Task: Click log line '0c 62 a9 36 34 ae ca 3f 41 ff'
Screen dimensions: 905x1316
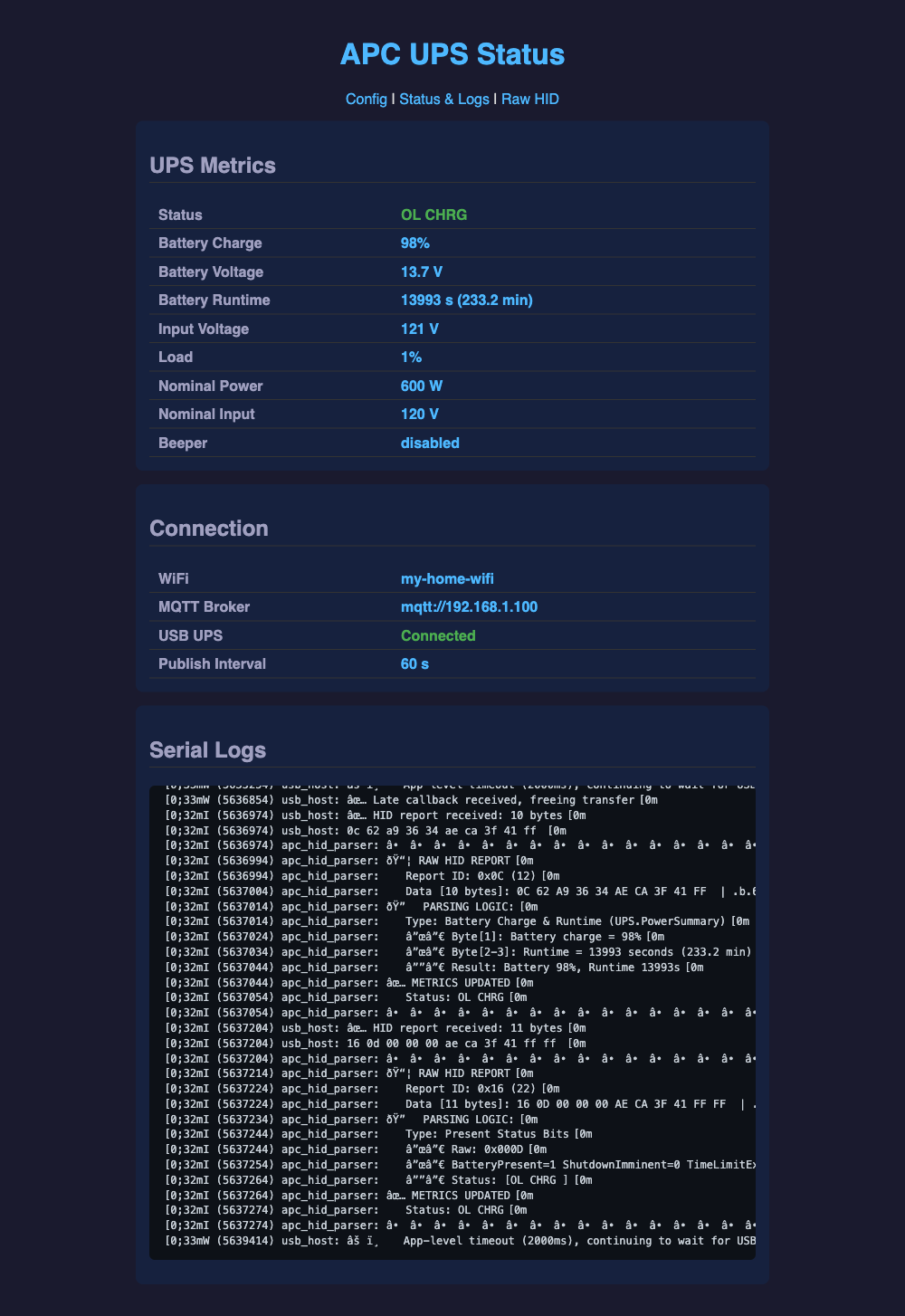Action: click(366, 830)
